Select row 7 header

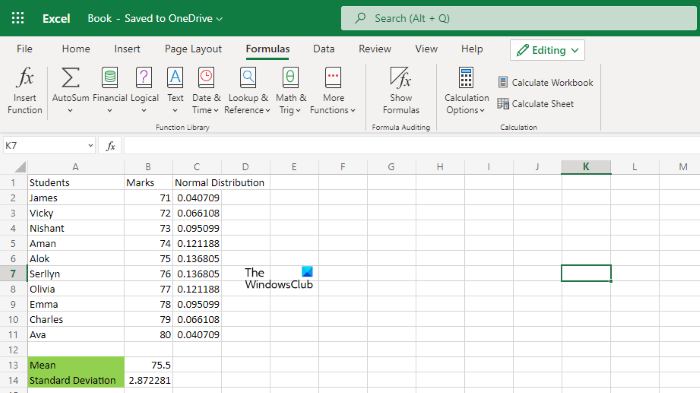pos(13,274)
